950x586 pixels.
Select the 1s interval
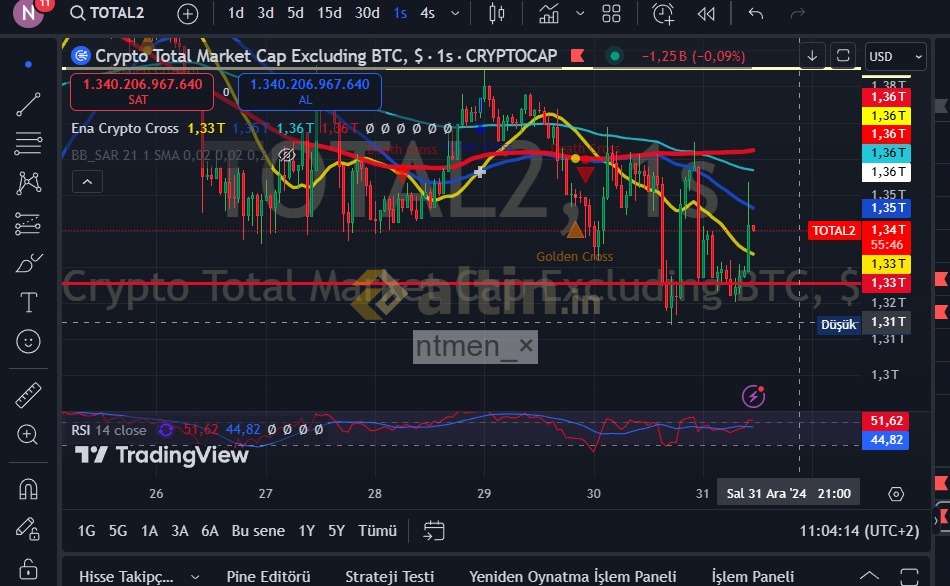(400, 13)
